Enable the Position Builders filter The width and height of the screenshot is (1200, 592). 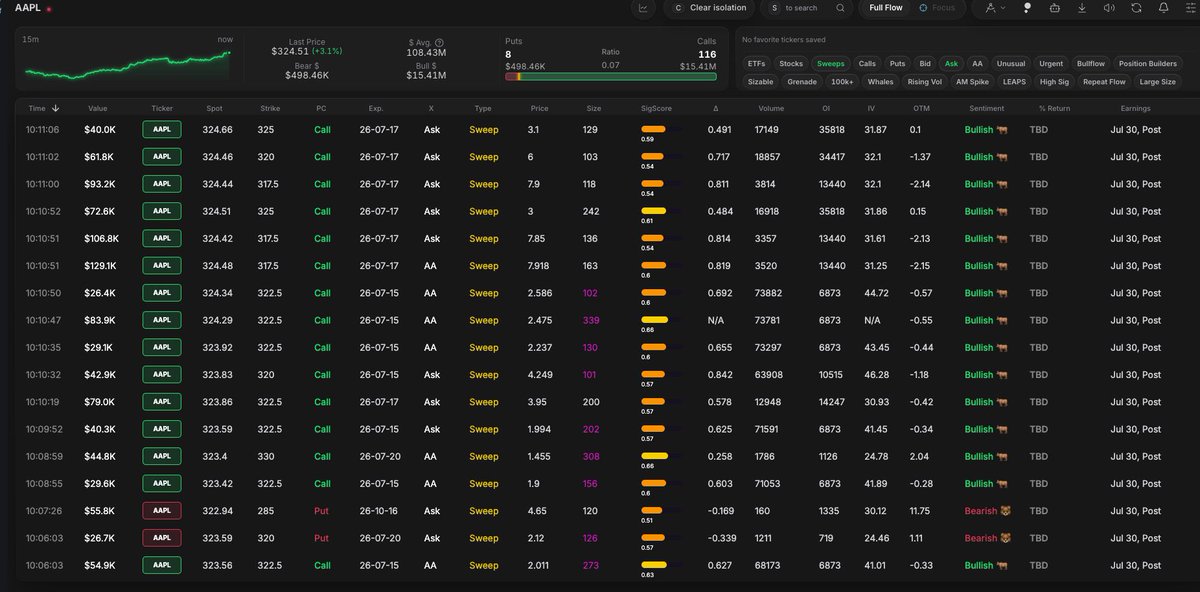click(x=1147, y=63)
